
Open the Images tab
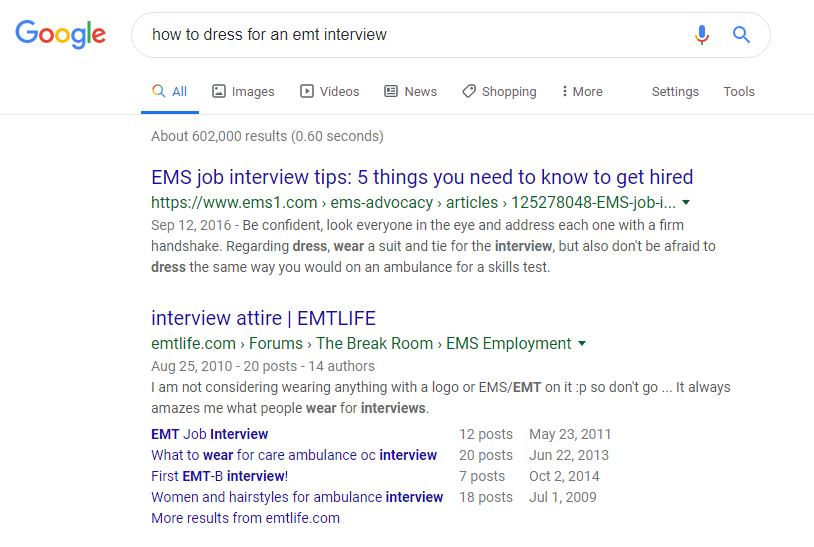click(243, 91)
